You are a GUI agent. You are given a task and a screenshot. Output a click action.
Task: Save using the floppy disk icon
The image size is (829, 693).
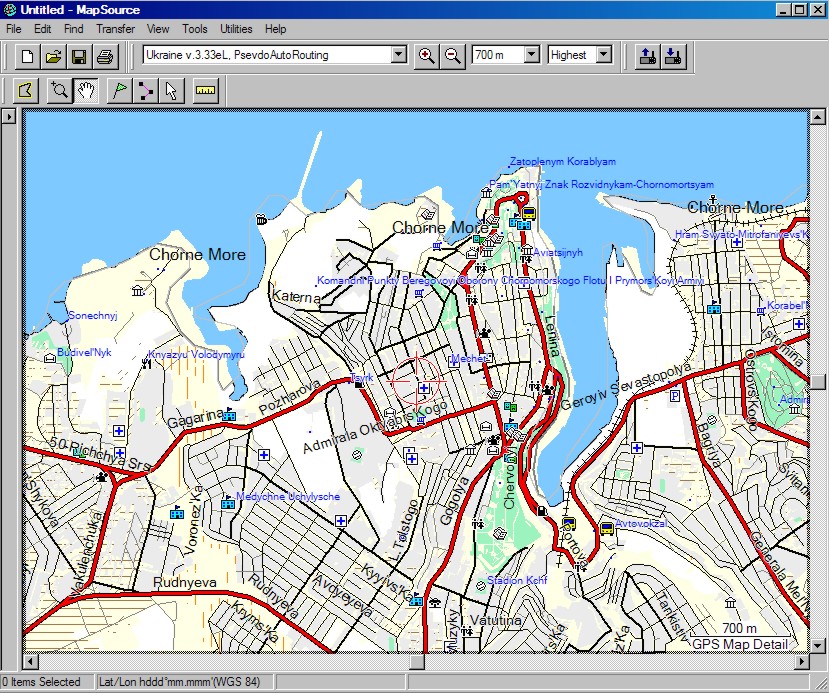[x=79, y=56]
